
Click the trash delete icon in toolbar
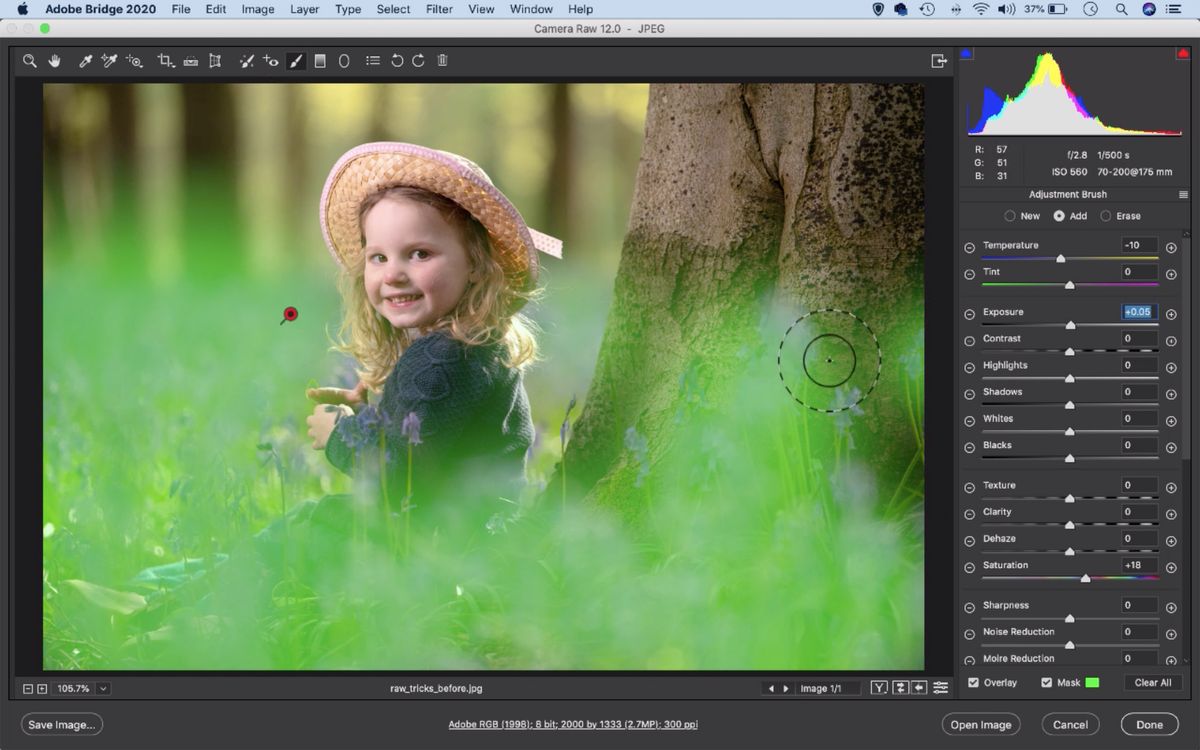coord(442,61)
